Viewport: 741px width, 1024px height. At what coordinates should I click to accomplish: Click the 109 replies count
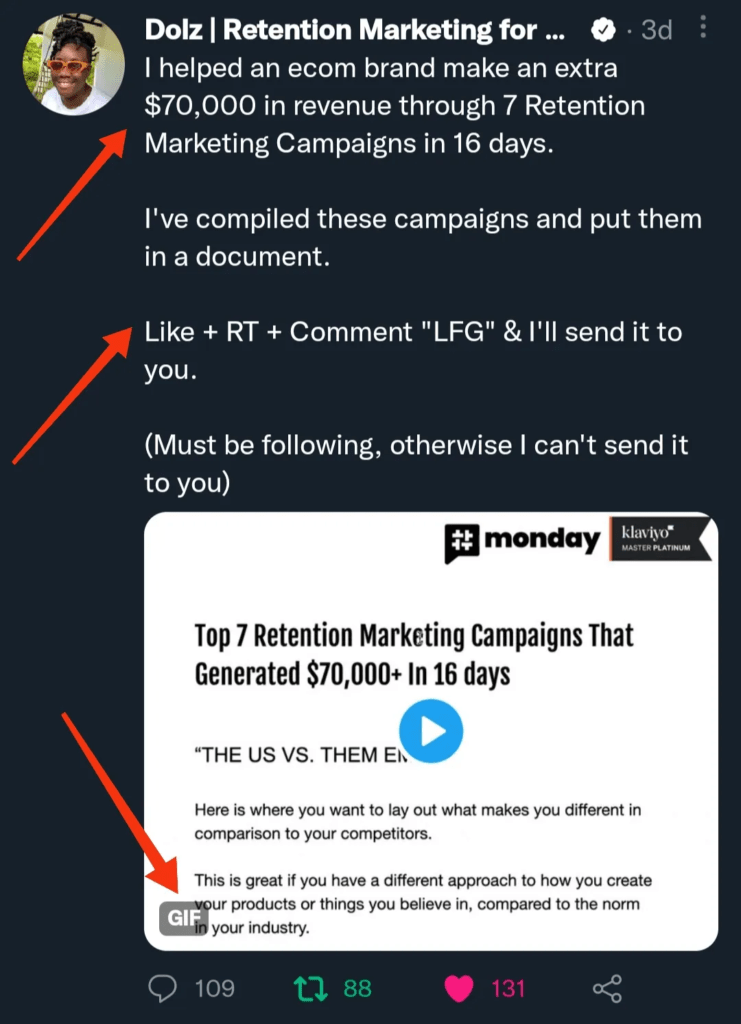pos(214,989)
